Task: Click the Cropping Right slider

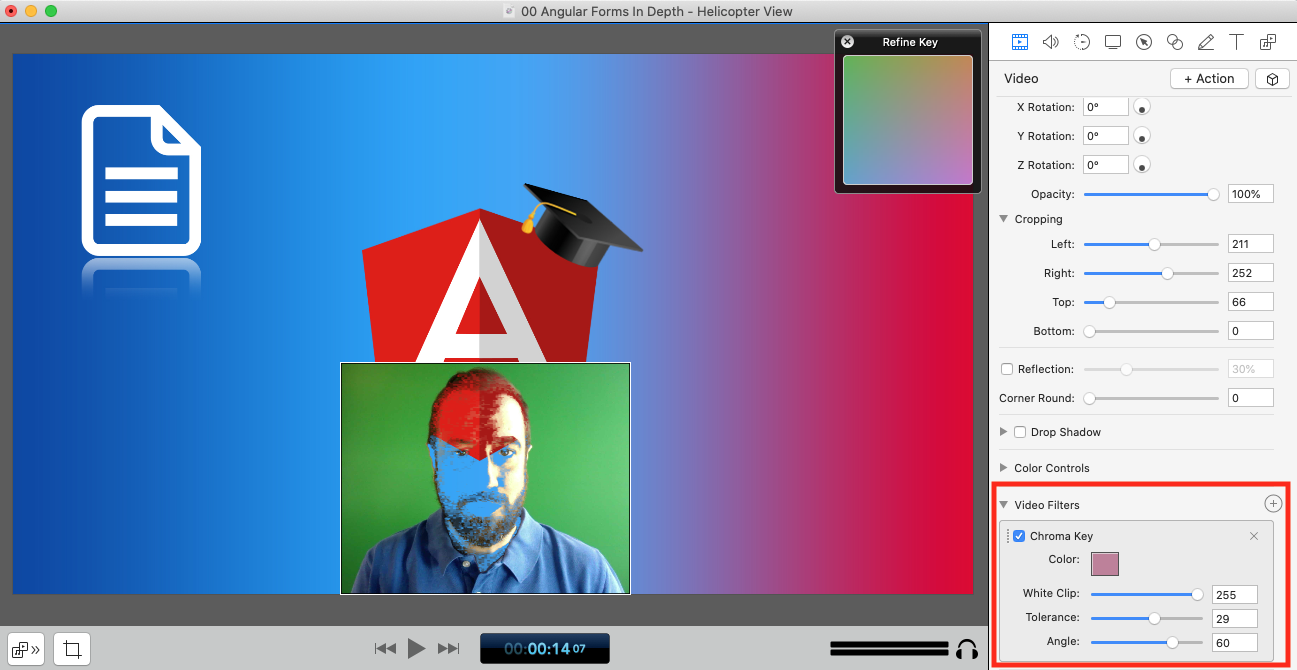Action: [1151, 273]
